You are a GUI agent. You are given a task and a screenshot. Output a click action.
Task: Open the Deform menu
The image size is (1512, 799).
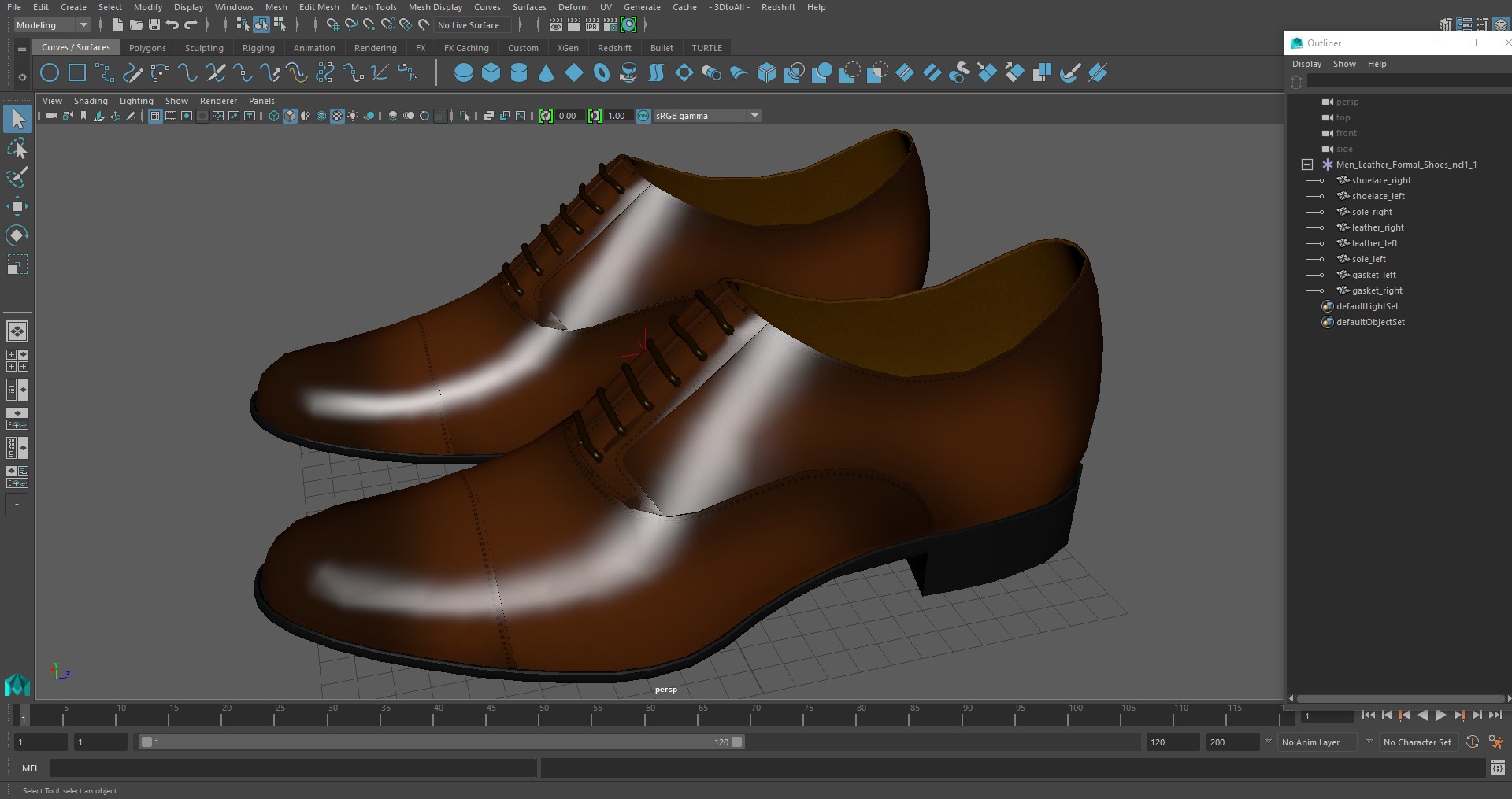click(573, 7)
